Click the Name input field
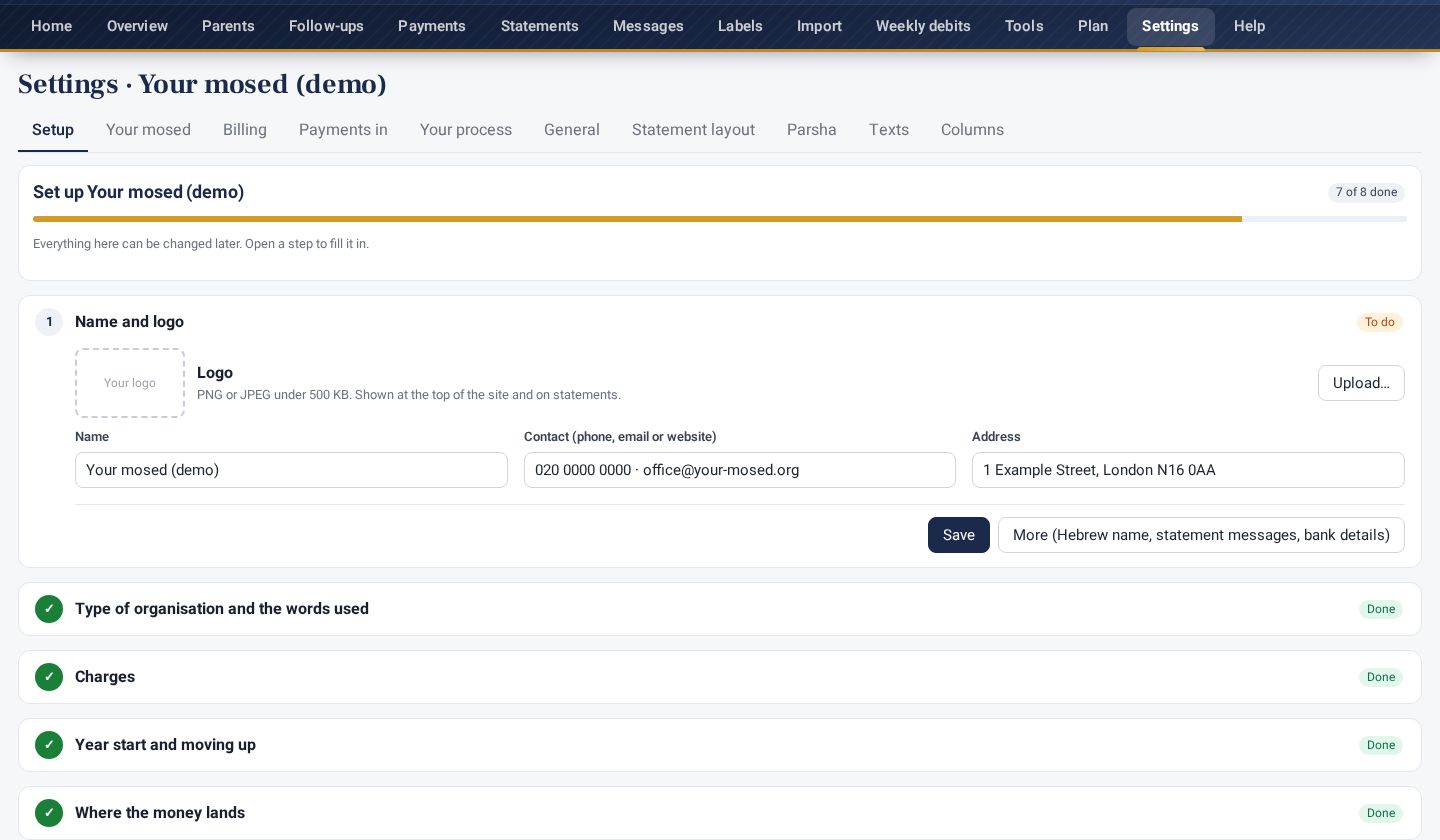 291,470
